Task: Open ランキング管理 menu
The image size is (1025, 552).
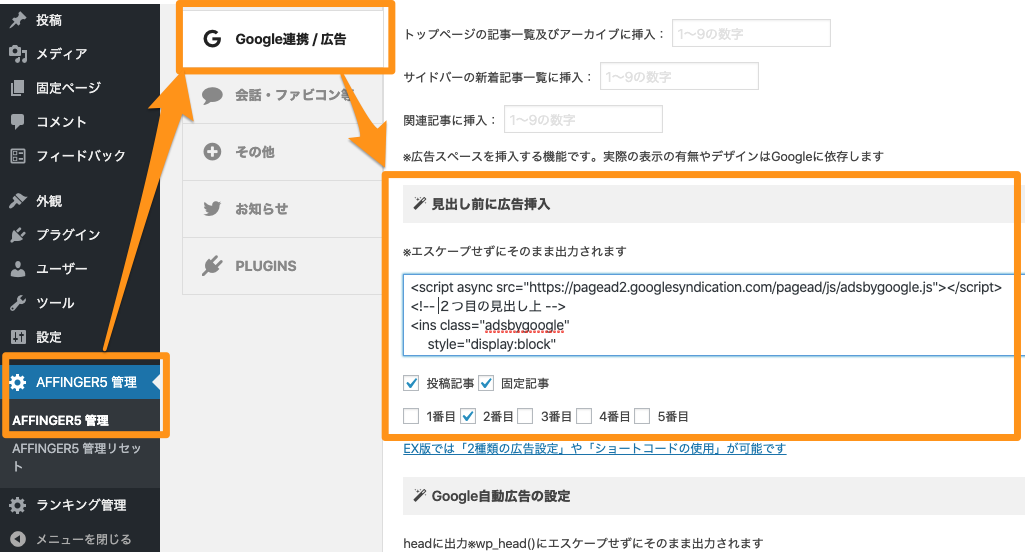Action: tap(80, 505)
